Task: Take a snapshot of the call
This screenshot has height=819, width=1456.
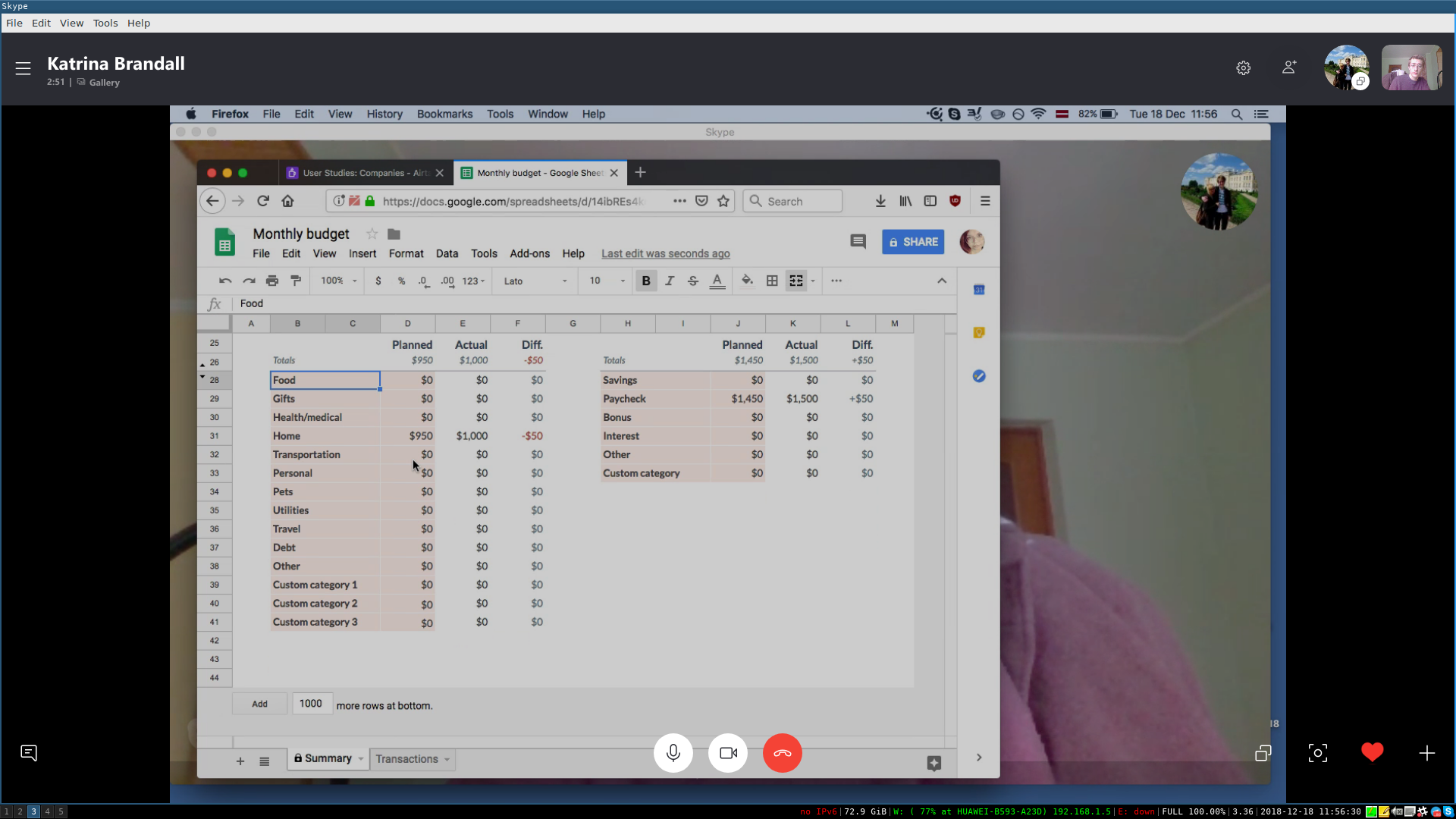Action: pos(1318,753)
